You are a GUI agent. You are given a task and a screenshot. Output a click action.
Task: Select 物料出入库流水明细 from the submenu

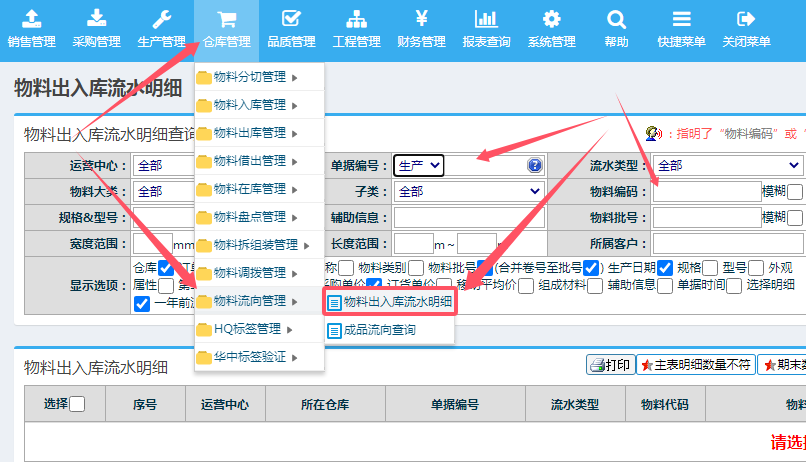(x=390, y=301)
